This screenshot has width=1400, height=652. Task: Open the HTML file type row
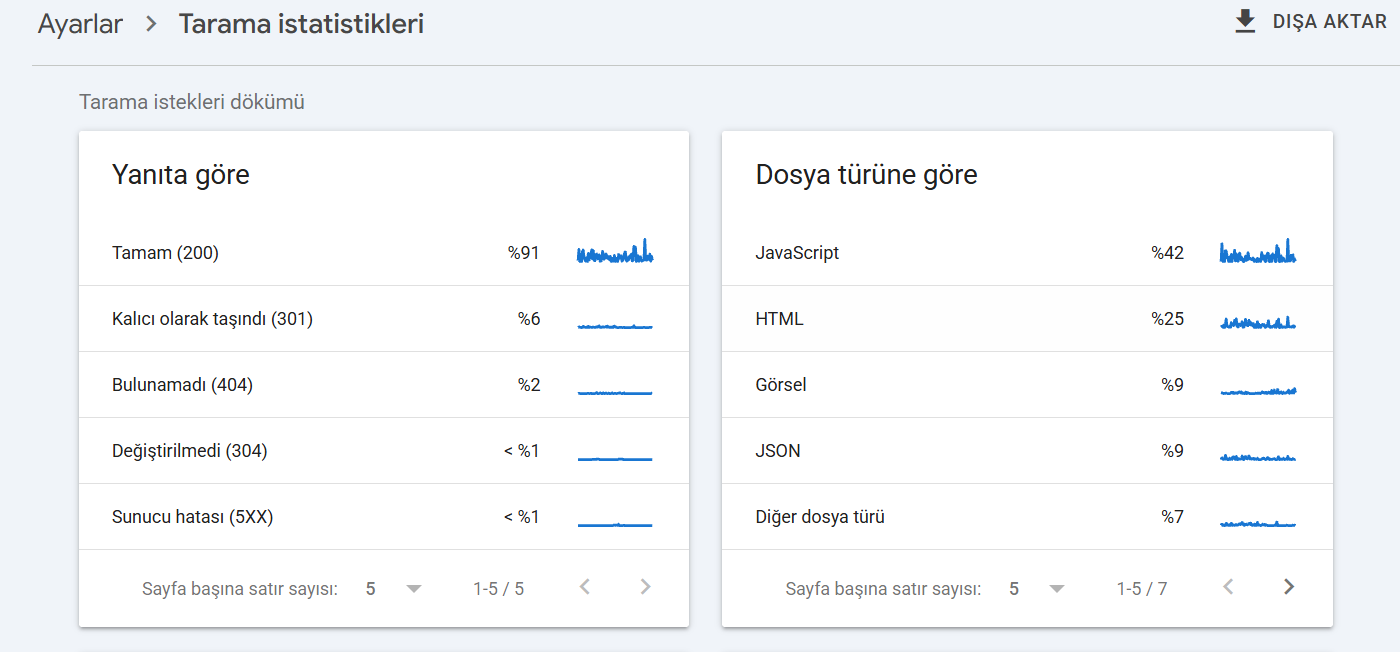(x=1027, y=319)
